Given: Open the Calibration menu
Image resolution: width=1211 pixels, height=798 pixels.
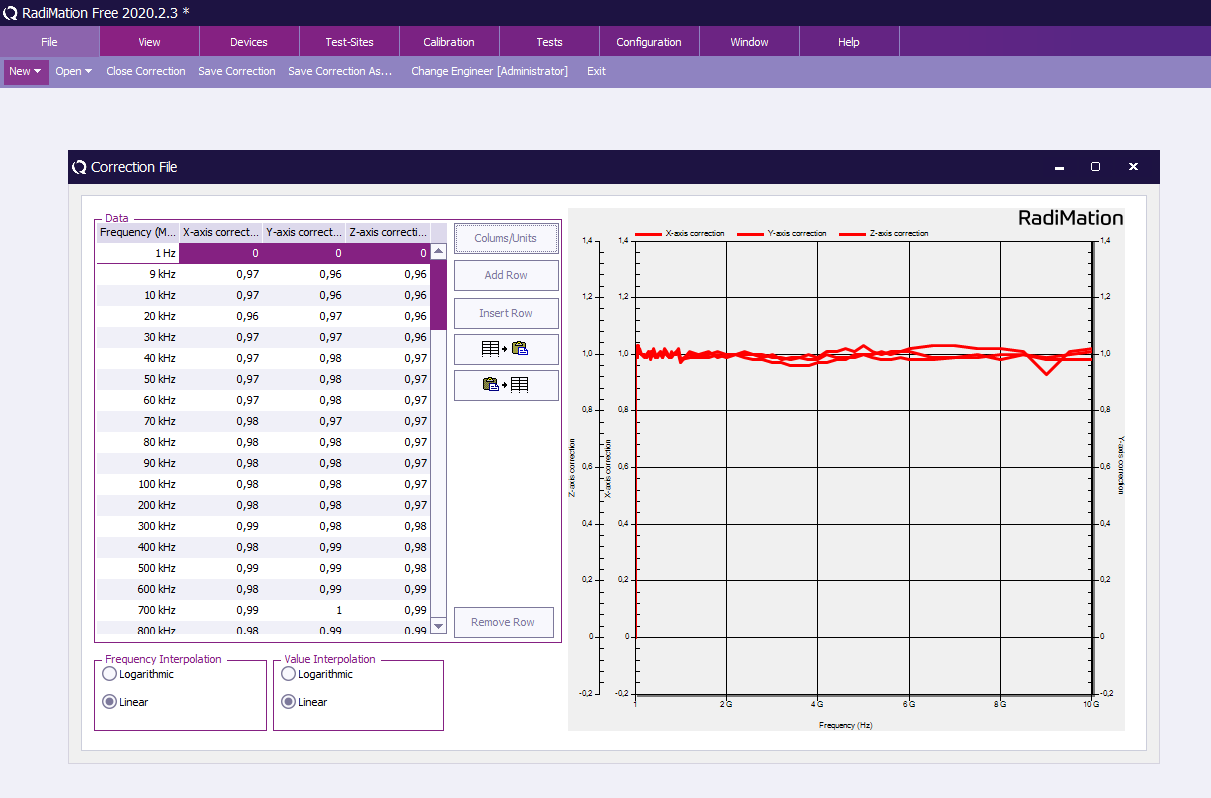Looking at the screenshot, I should (x=449, y=42).
